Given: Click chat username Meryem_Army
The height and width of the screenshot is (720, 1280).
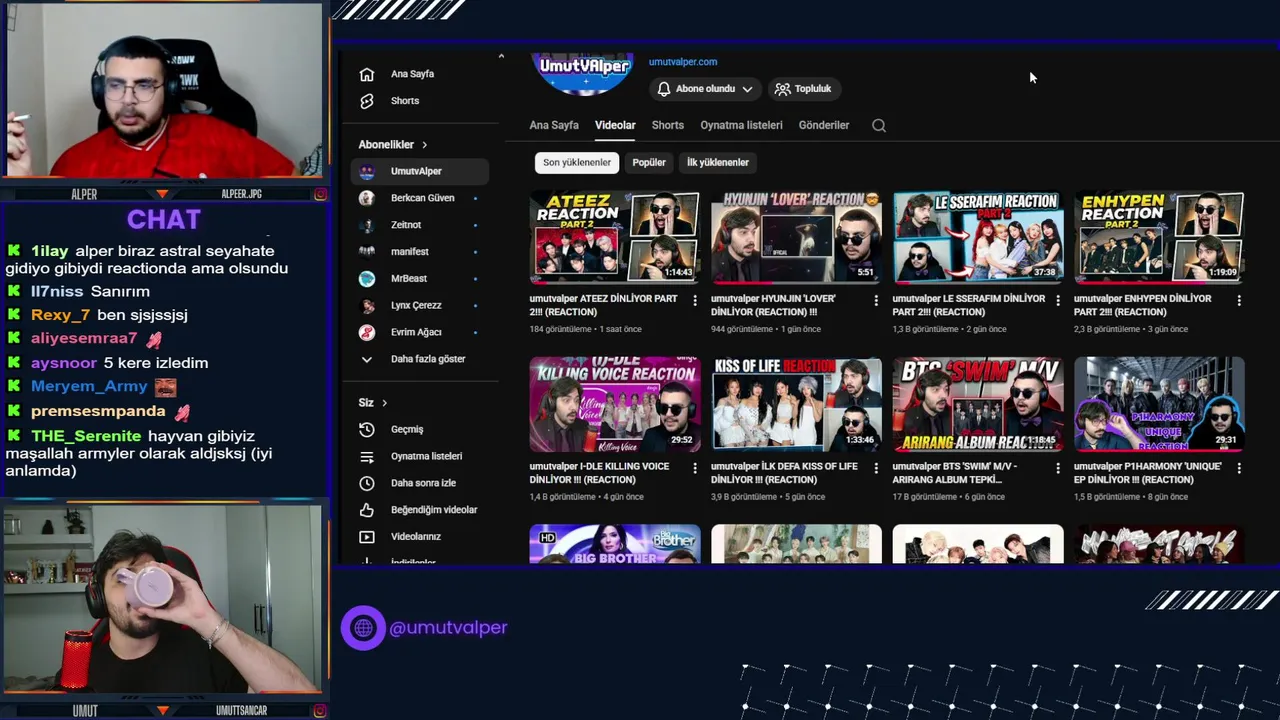Looking at the screenshot, I should pyautogui.click(x=89, y=386).
